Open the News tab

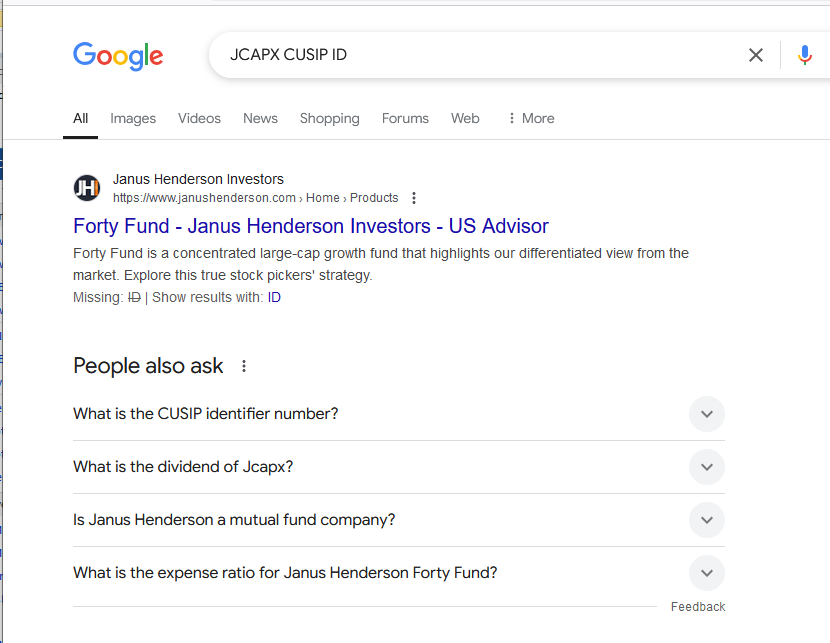tap(260, 119)
